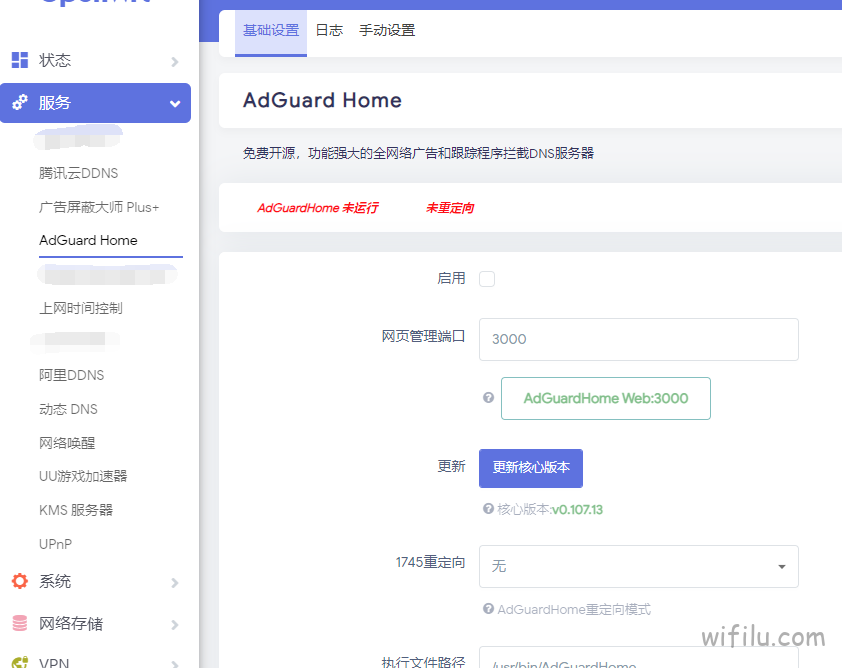Click the 状态 dashboard icon

click(20, 60)
